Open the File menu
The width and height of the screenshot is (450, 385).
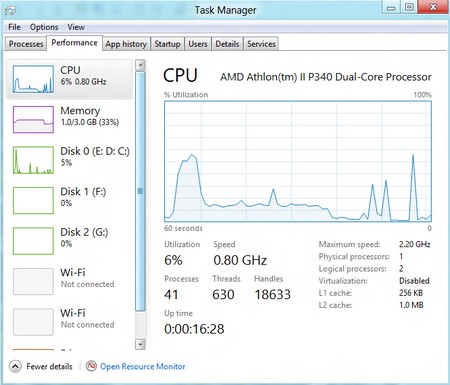14,27
